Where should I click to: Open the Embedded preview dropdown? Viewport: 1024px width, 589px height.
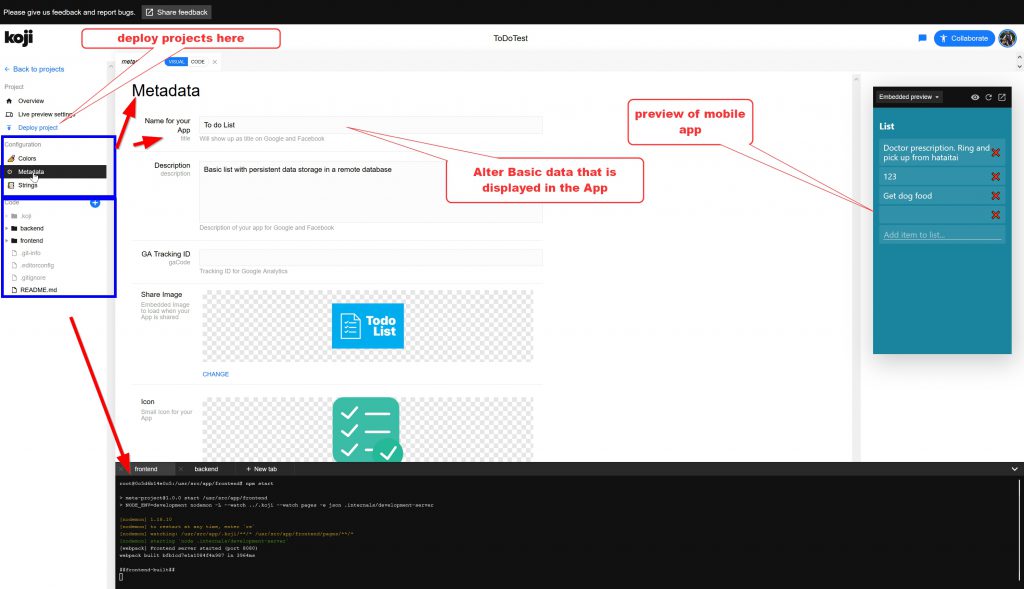[x=908, y=97]
